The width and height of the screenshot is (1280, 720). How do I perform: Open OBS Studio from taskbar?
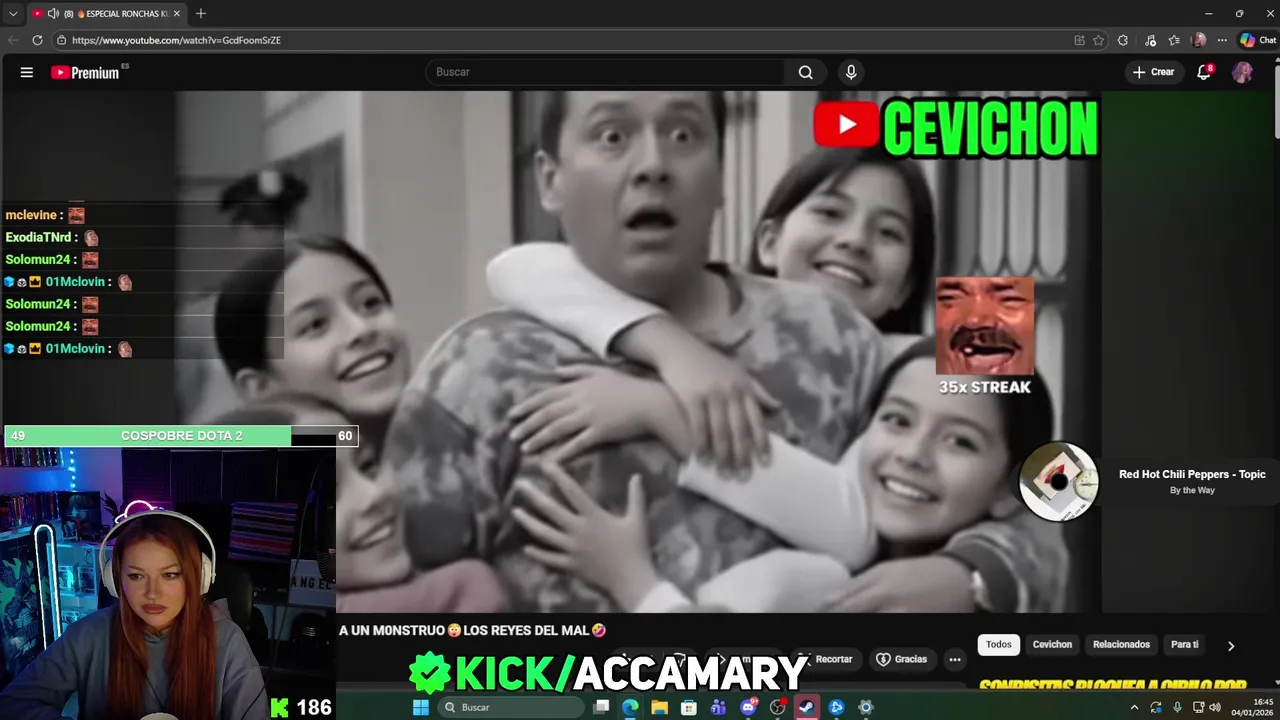tap(777, 707)
